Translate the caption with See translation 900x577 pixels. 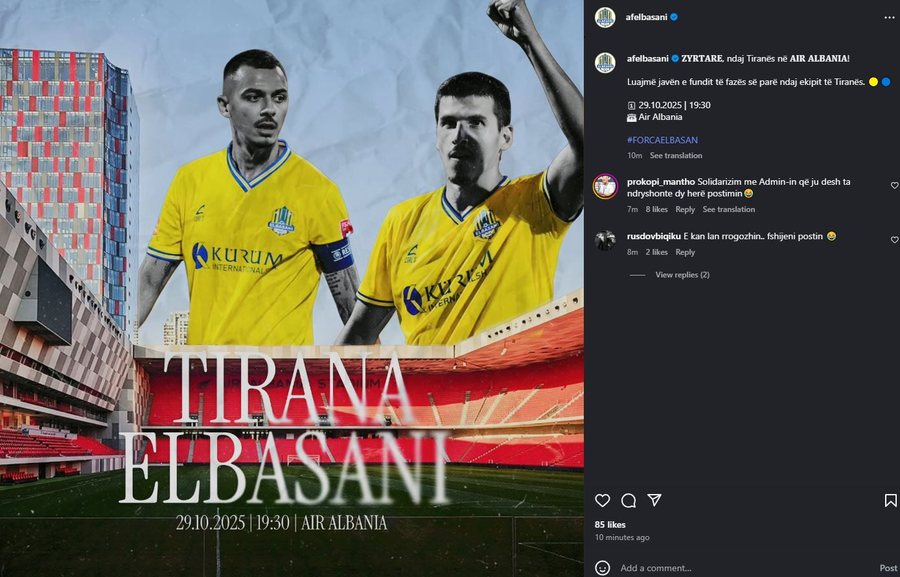(x=676, y=156)
